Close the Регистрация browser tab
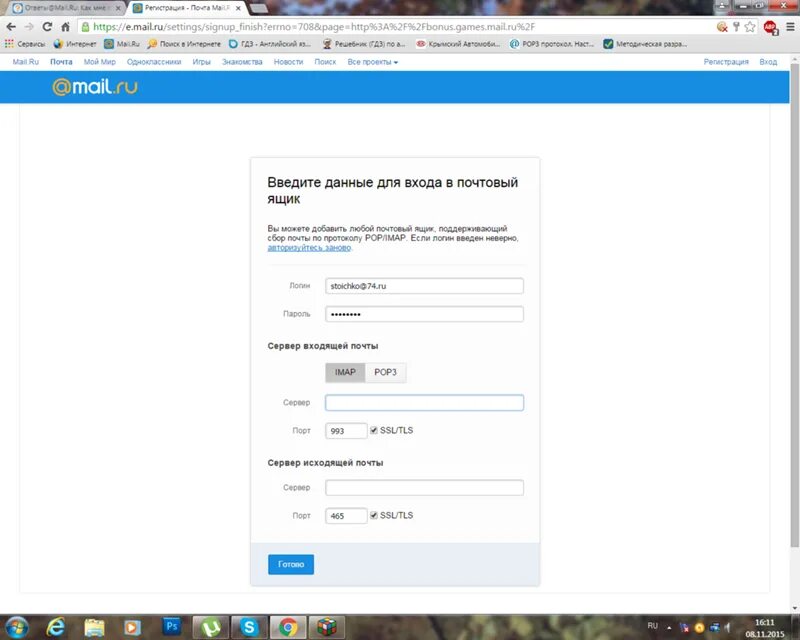 point(238,8)
